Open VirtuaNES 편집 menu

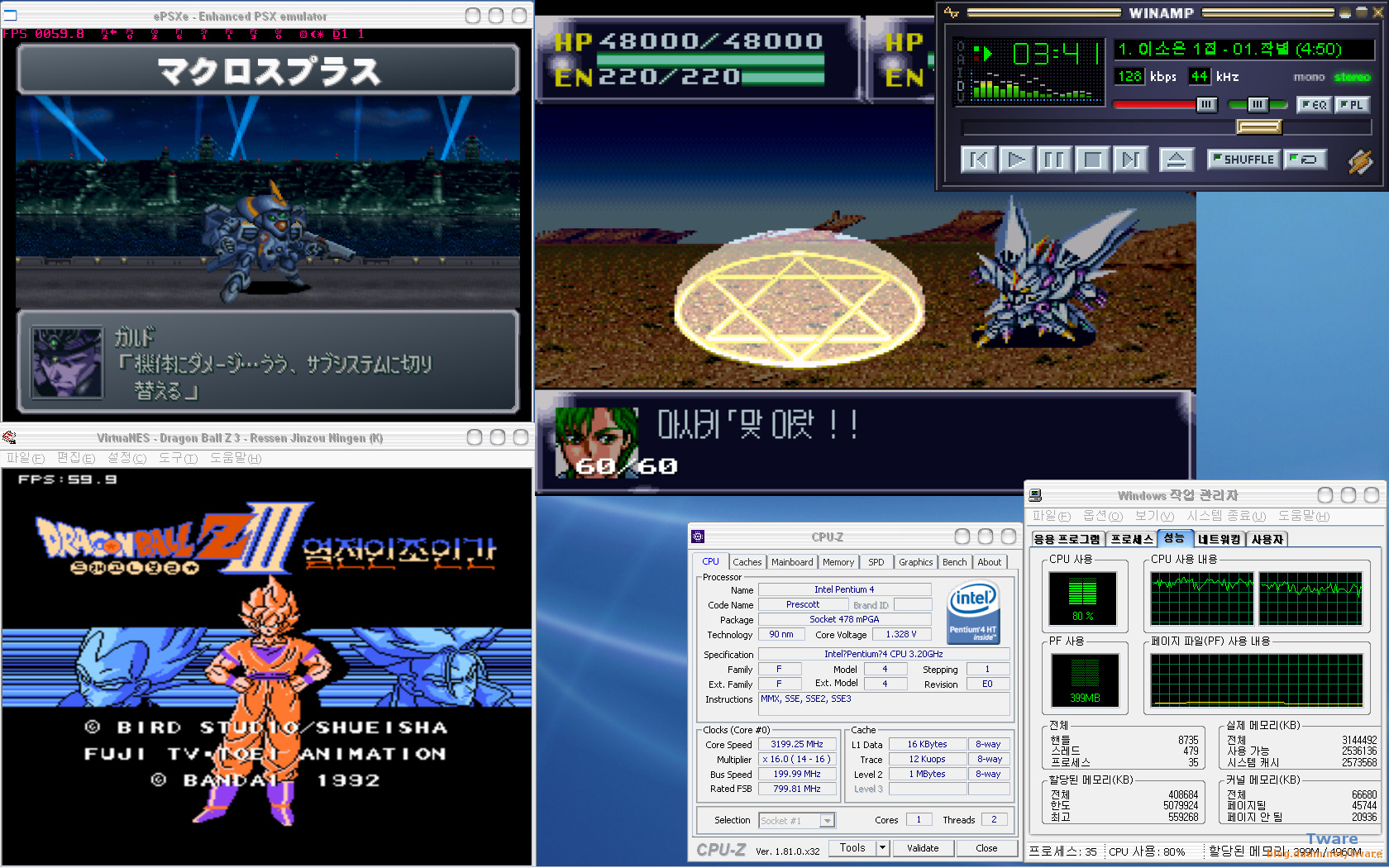(76, 458)
